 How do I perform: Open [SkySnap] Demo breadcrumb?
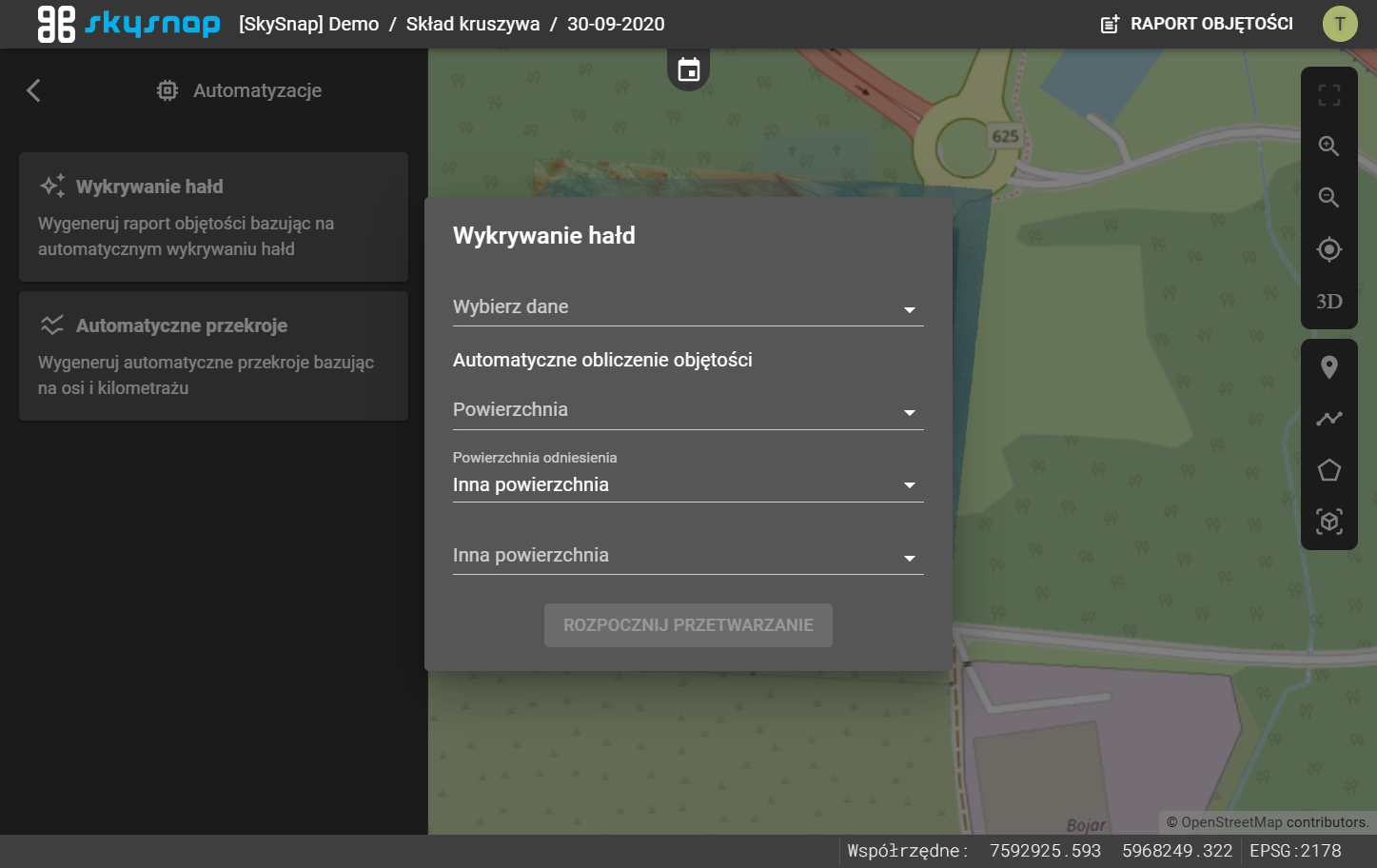pyautogui.click(x=309, y=24)
